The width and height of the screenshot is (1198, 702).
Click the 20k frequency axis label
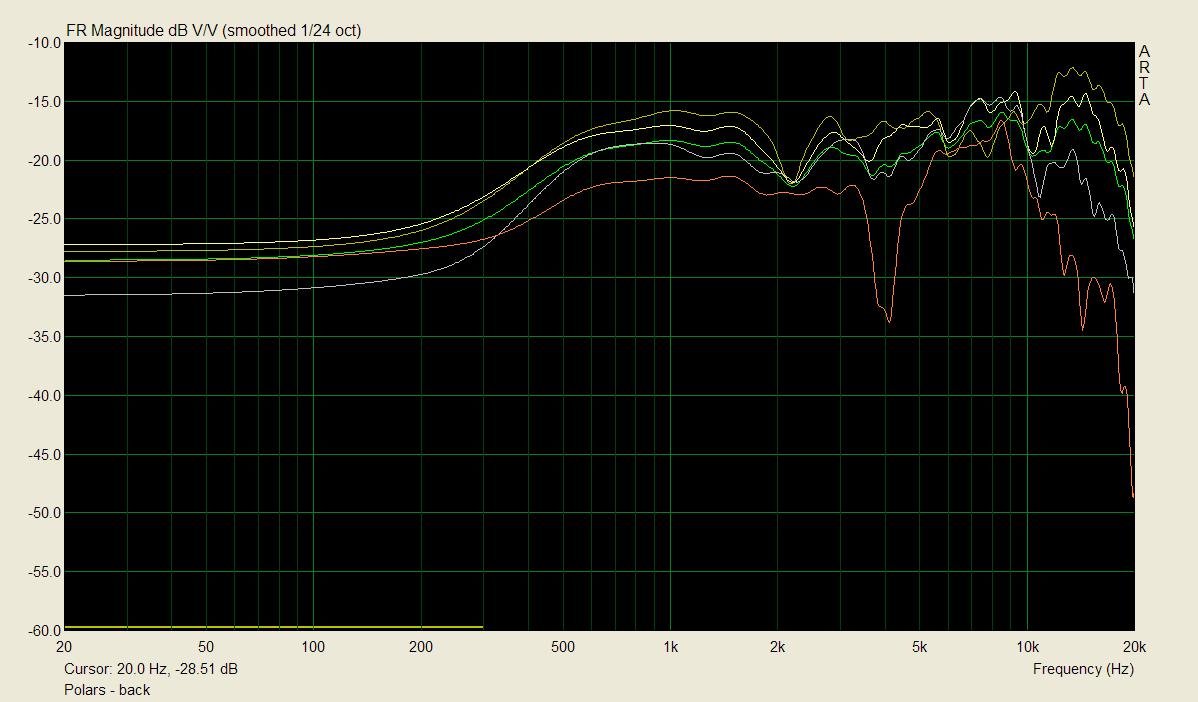pos(1135,648)
